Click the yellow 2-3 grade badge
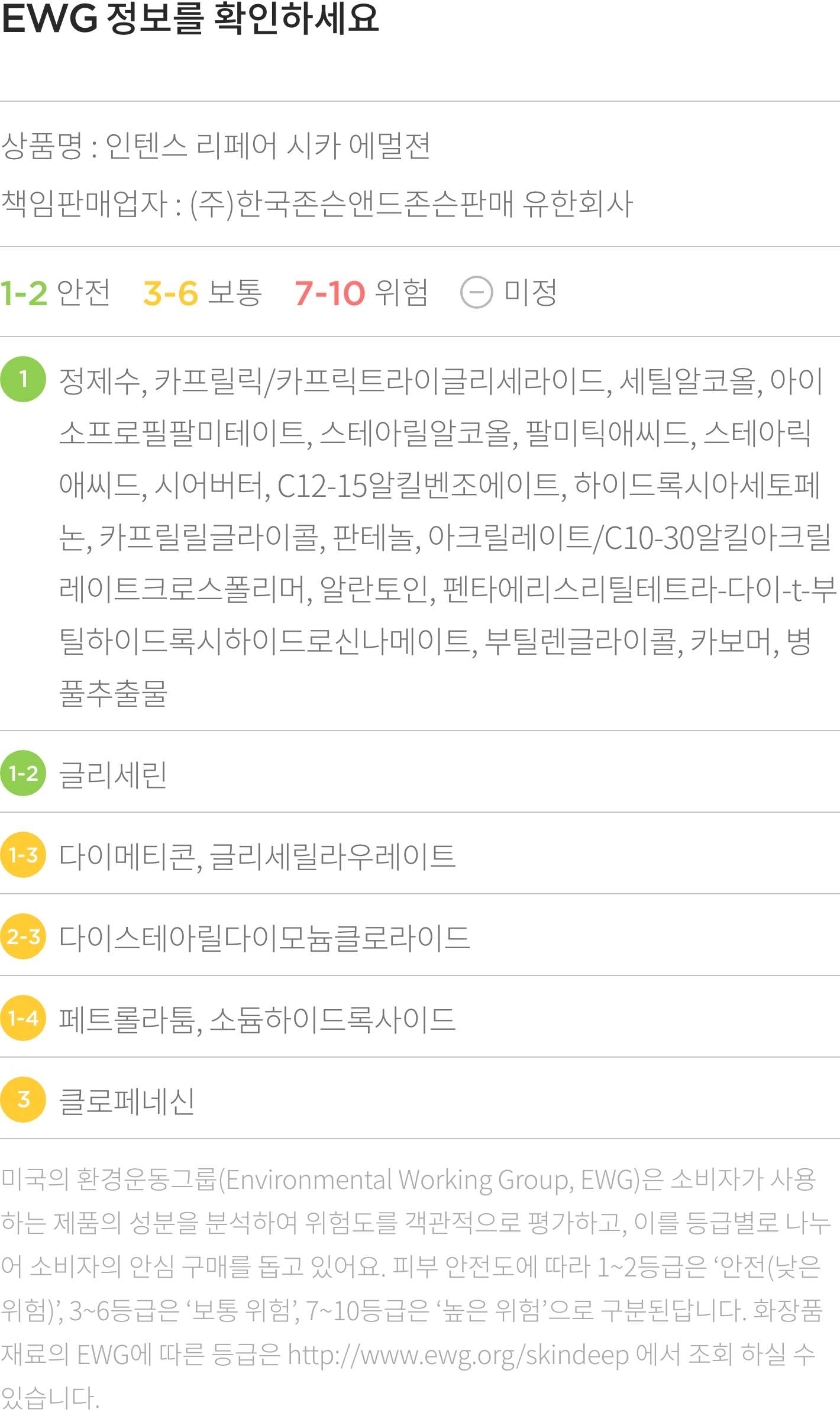This screenshot has width=840, height=1422. pyautogui.click(x=23, y=936)
